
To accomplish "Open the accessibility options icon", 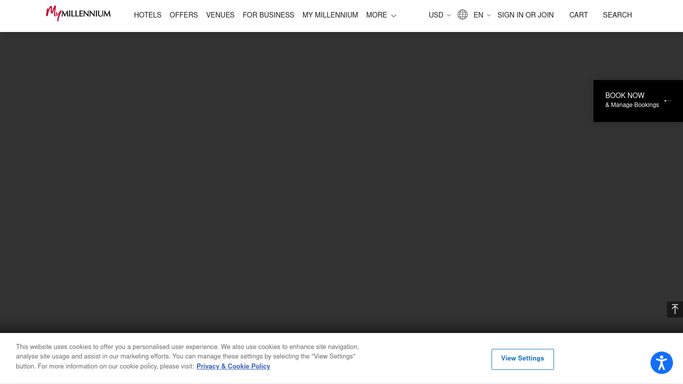I will pyautogui.click(x=662, y=363).
